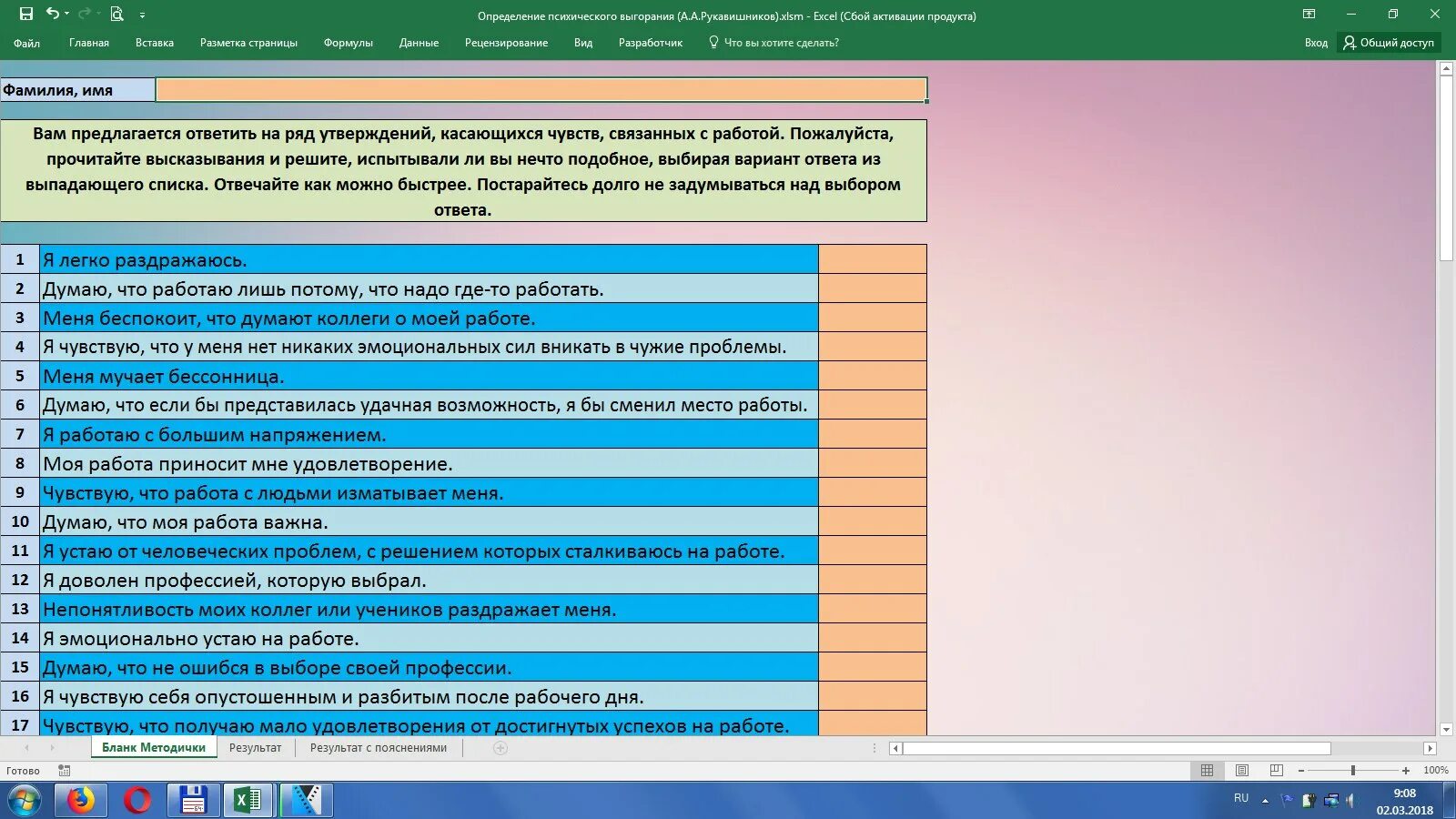Click the instructions text box 'Вам предлагается ответить'
This screenshot has width=1456, height=819.
click(463, 171)
